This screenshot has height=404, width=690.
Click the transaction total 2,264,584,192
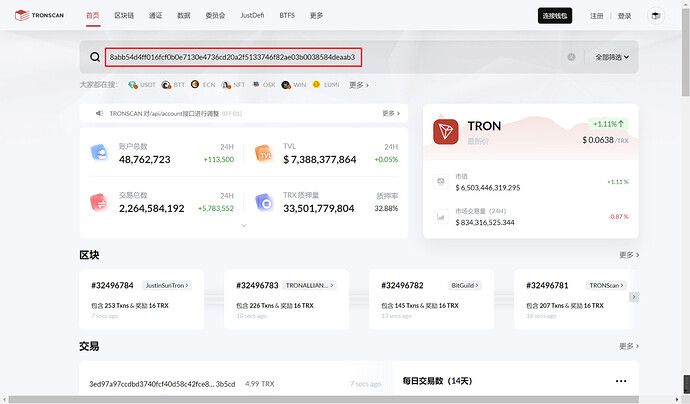point(152,208)
